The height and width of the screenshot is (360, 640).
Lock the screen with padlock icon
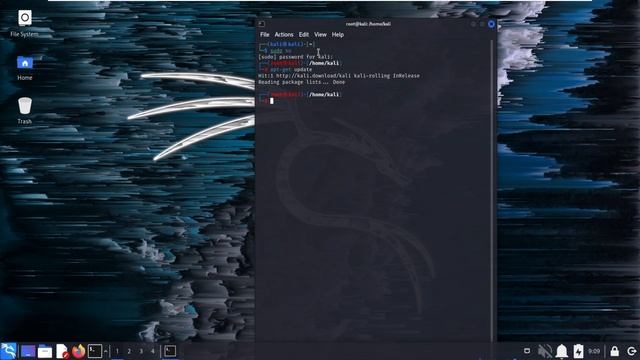(x=614, y=351)
